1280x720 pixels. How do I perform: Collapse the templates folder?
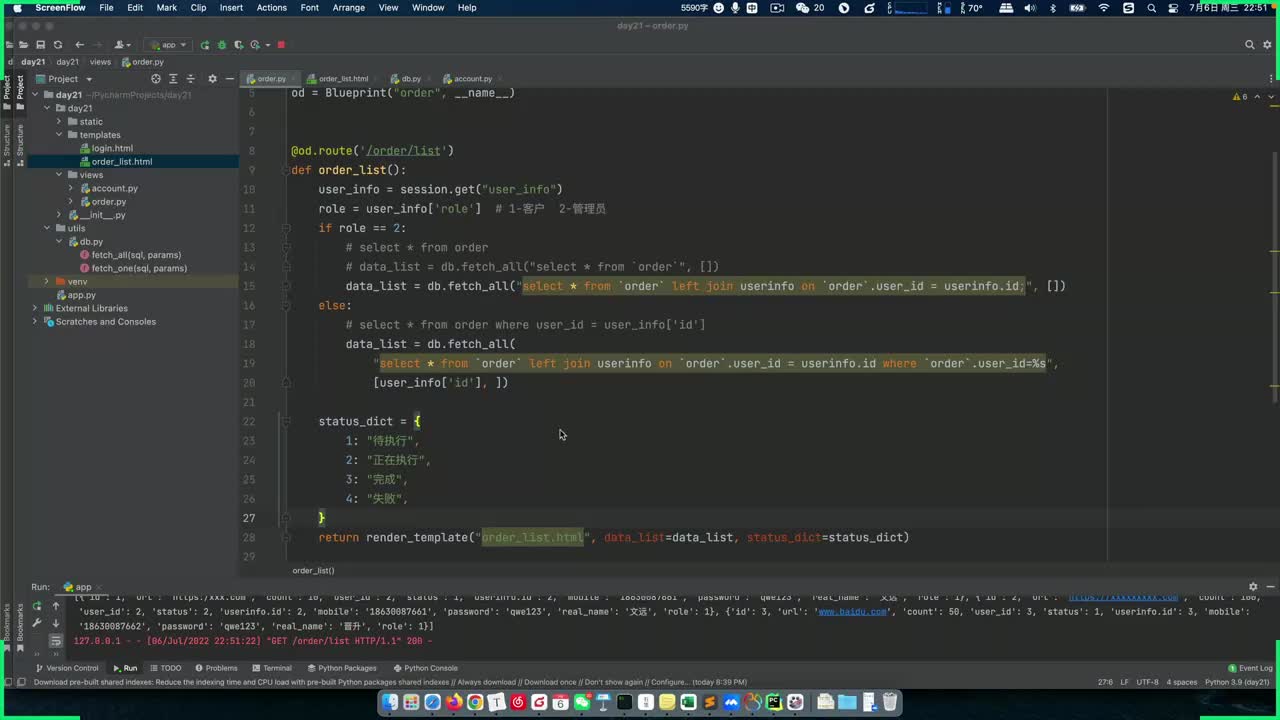(59, 135)
